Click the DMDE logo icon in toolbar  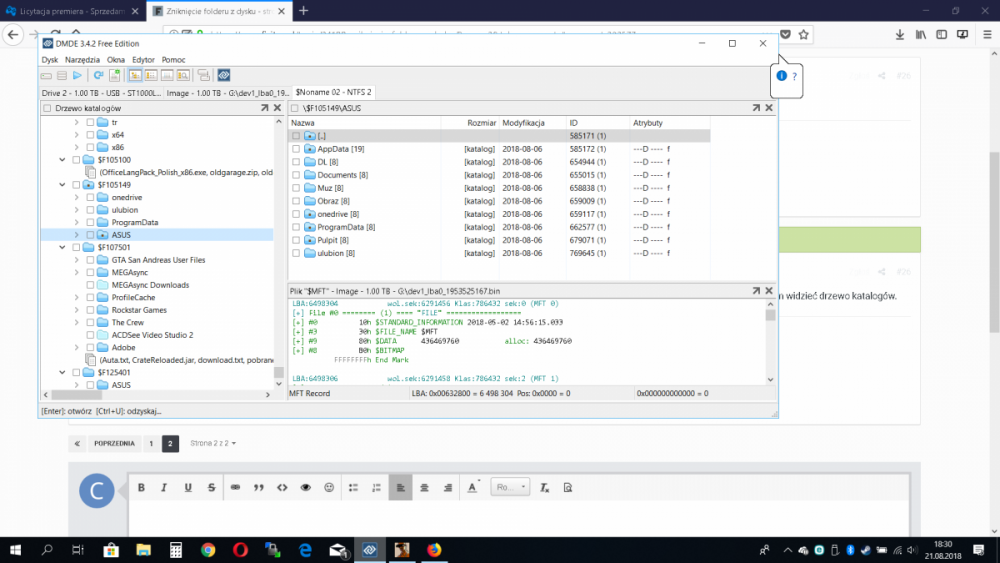point(224,75)
